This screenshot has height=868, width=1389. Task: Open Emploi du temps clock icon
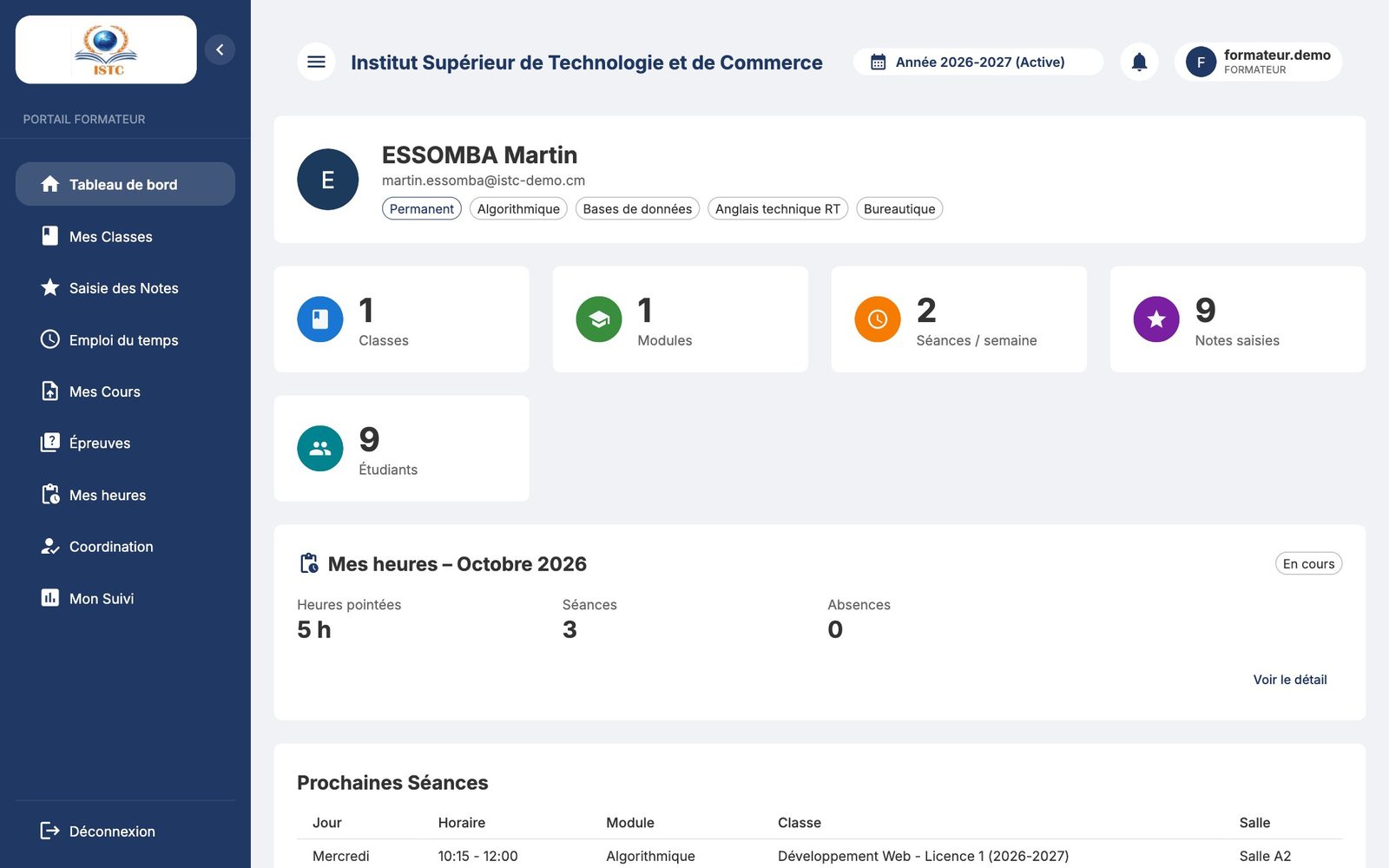click(50, 339)
